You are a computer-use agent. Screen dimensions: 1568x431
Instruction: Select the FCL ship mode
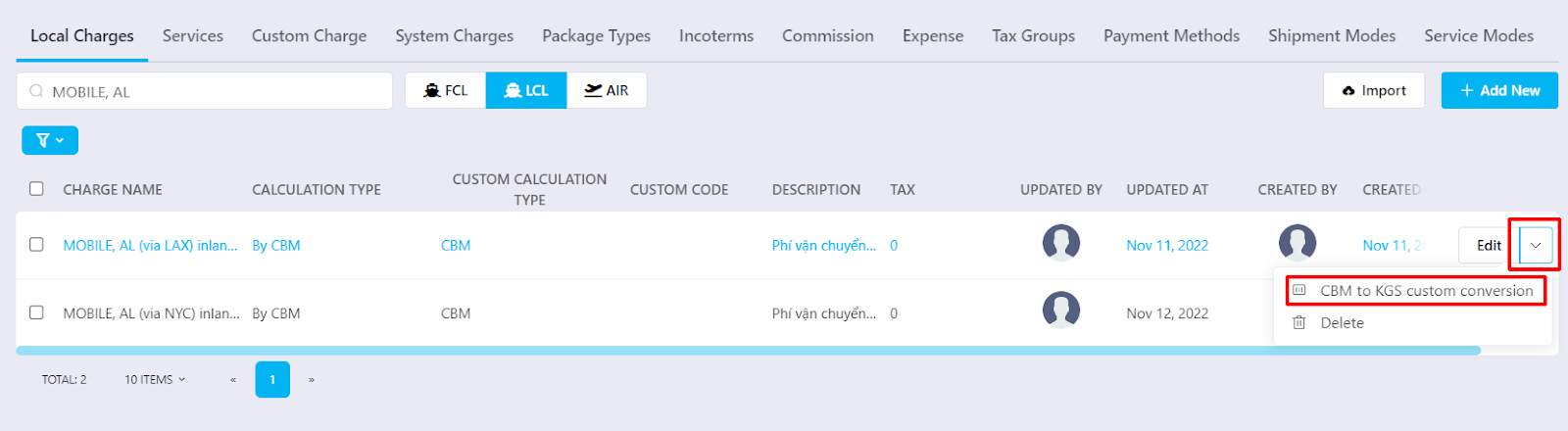[446, 90]
